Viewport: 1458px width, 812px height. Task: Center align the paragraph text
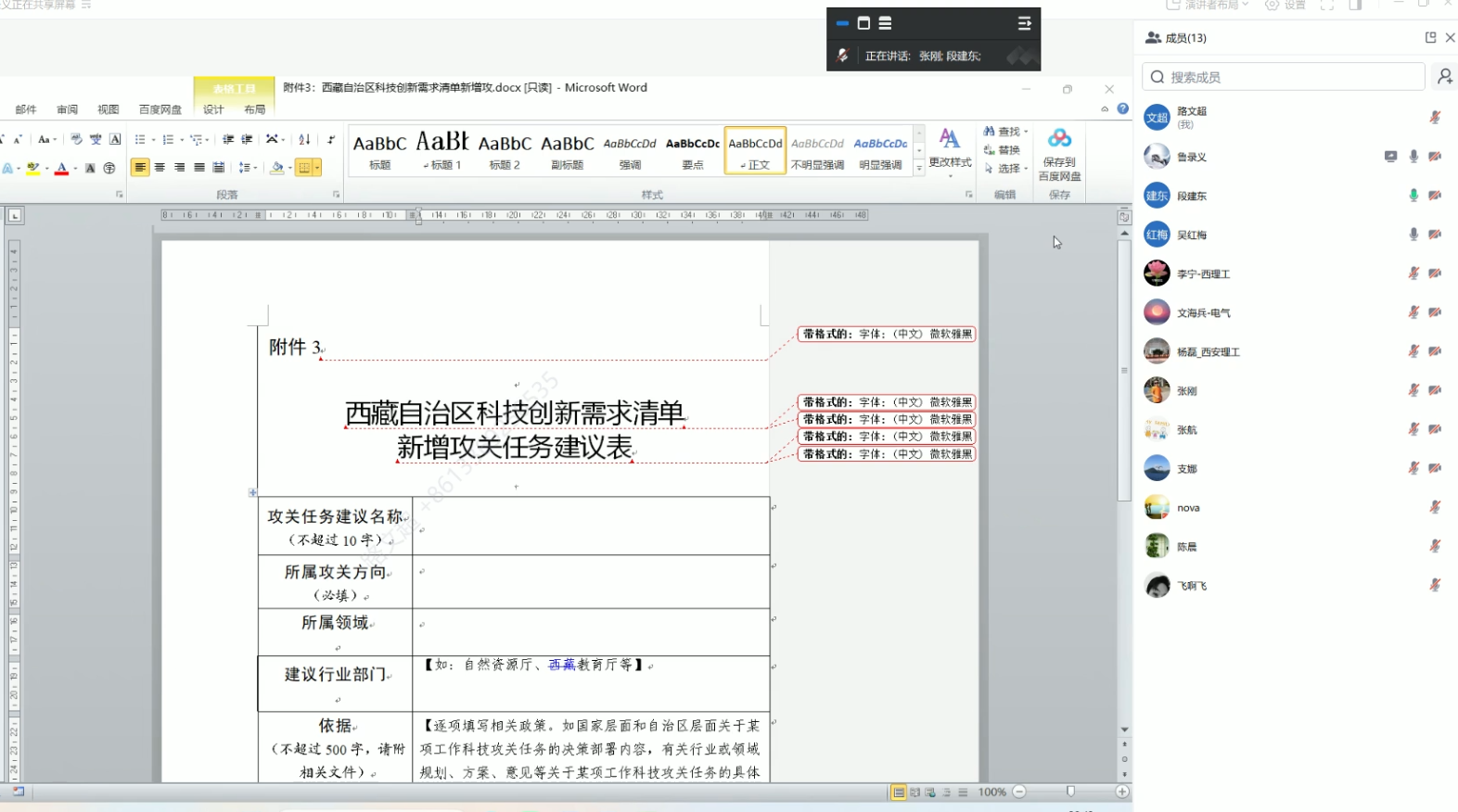[160, 168]
